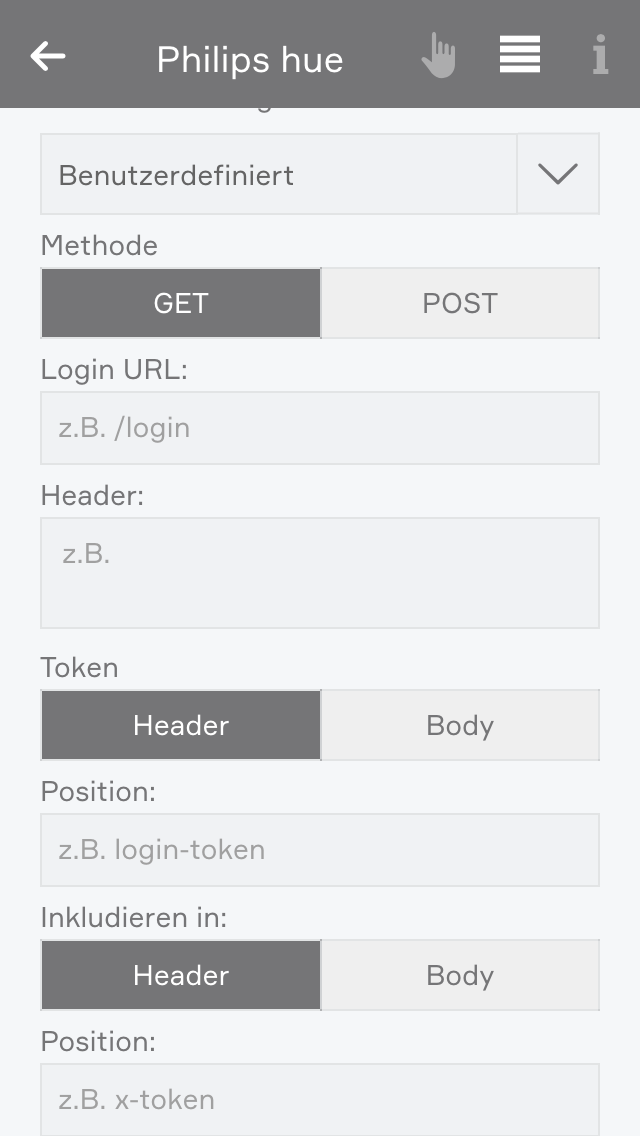
Task: Set Token to Header
Action: (x=181, y=725)
